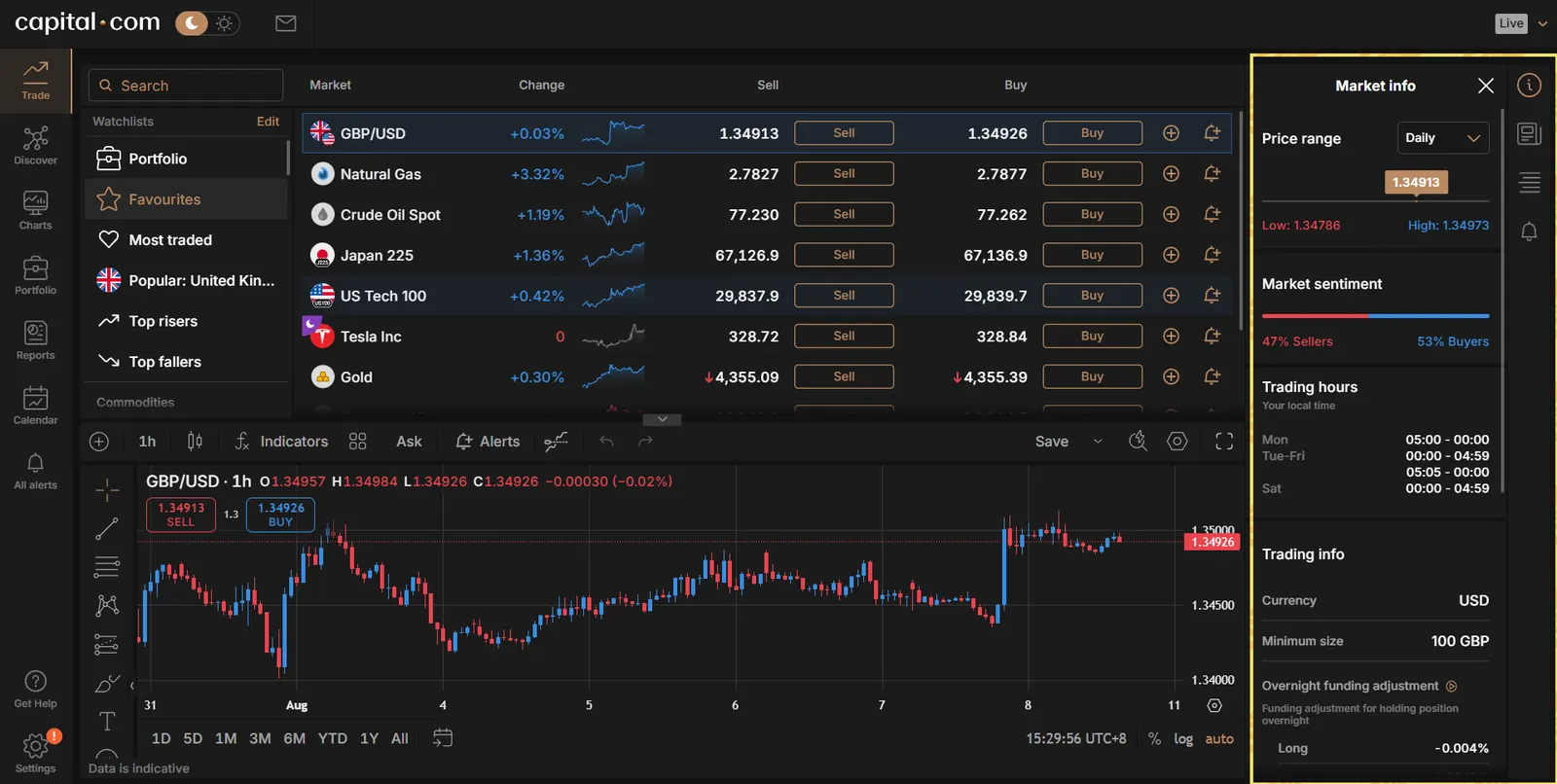Create a price alert for Crude Oil Spot
1557x784 pixels.
click(x=1213, y=214)
